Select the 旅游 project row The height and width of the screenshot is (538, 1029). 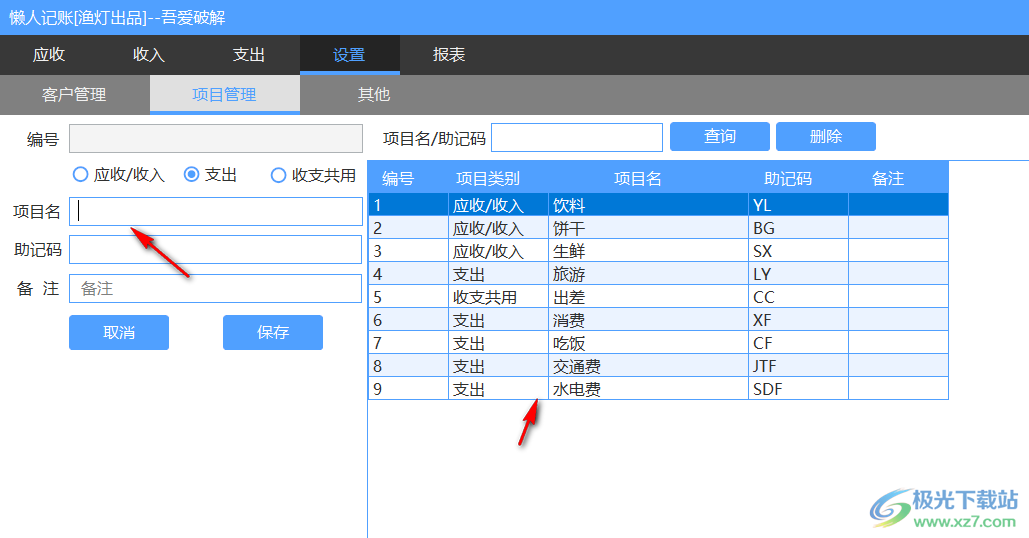658,274
